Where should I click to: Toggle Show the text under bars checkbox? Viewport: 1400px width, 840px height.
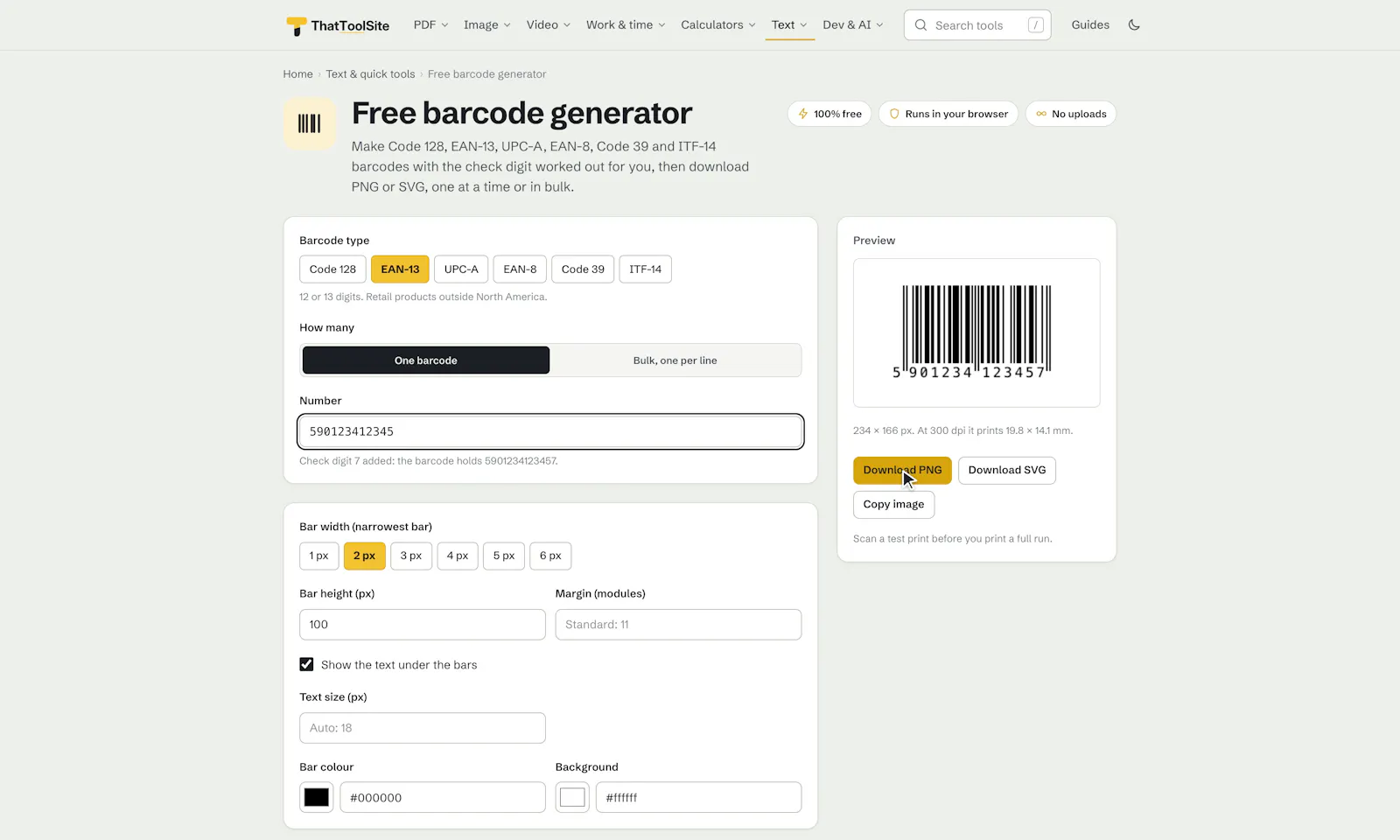point(306,664)
